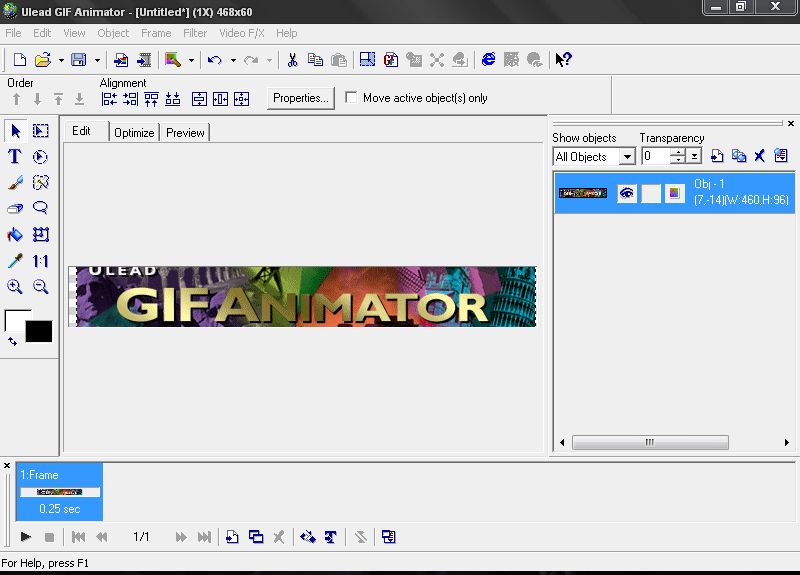Image resolution: width=800 pixels, height=575 pixels.
Task: Delete object via X icon in object panel
Action: coord(760,156)
